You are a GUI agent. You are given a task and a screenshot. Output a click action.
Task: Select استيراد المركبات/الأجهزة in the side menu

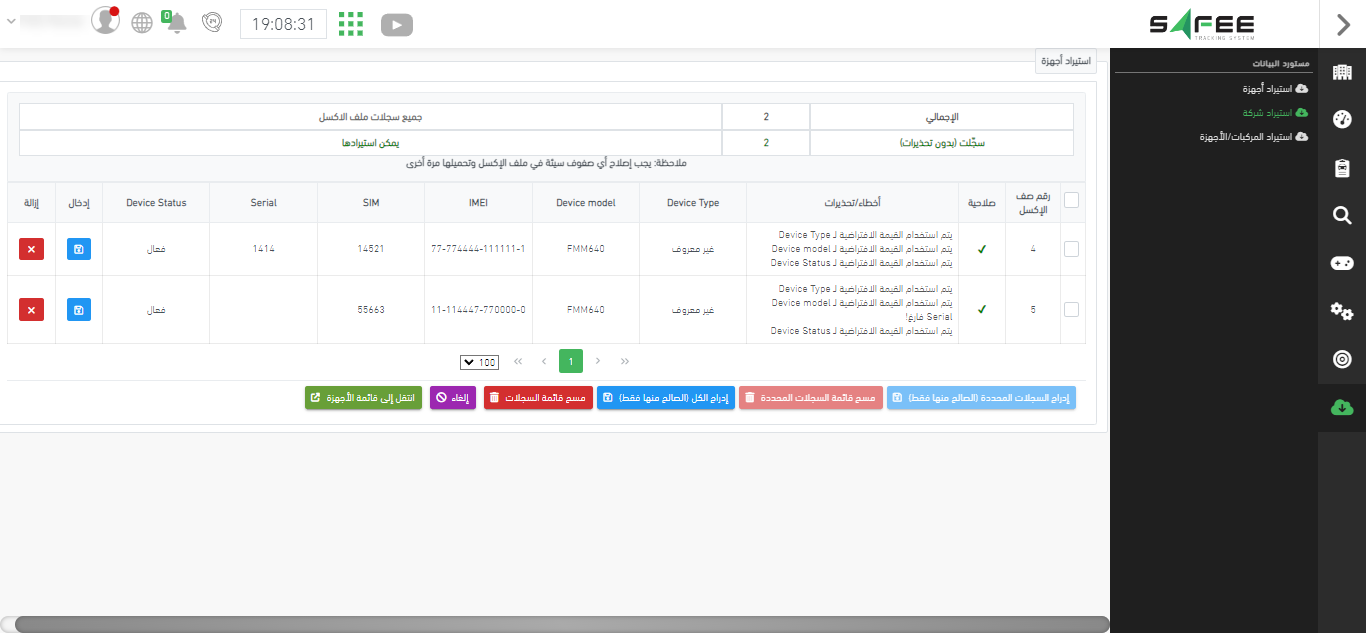tap(1253, 137)
